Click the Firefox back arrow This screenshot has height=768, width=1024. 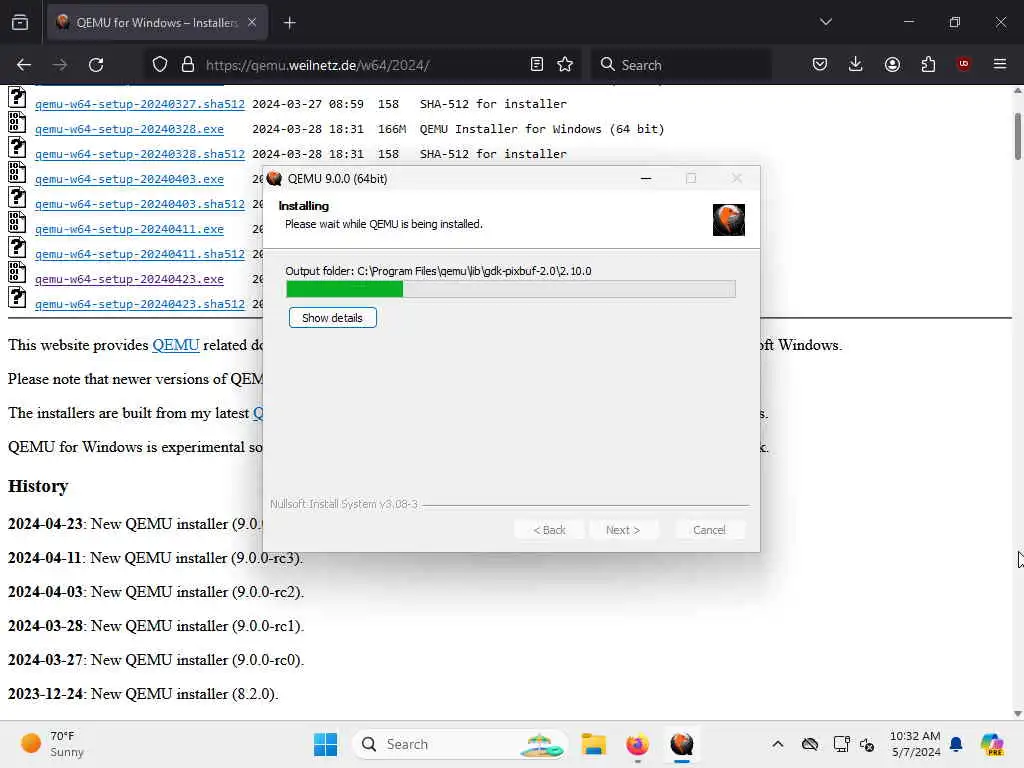tap(24, 65)
